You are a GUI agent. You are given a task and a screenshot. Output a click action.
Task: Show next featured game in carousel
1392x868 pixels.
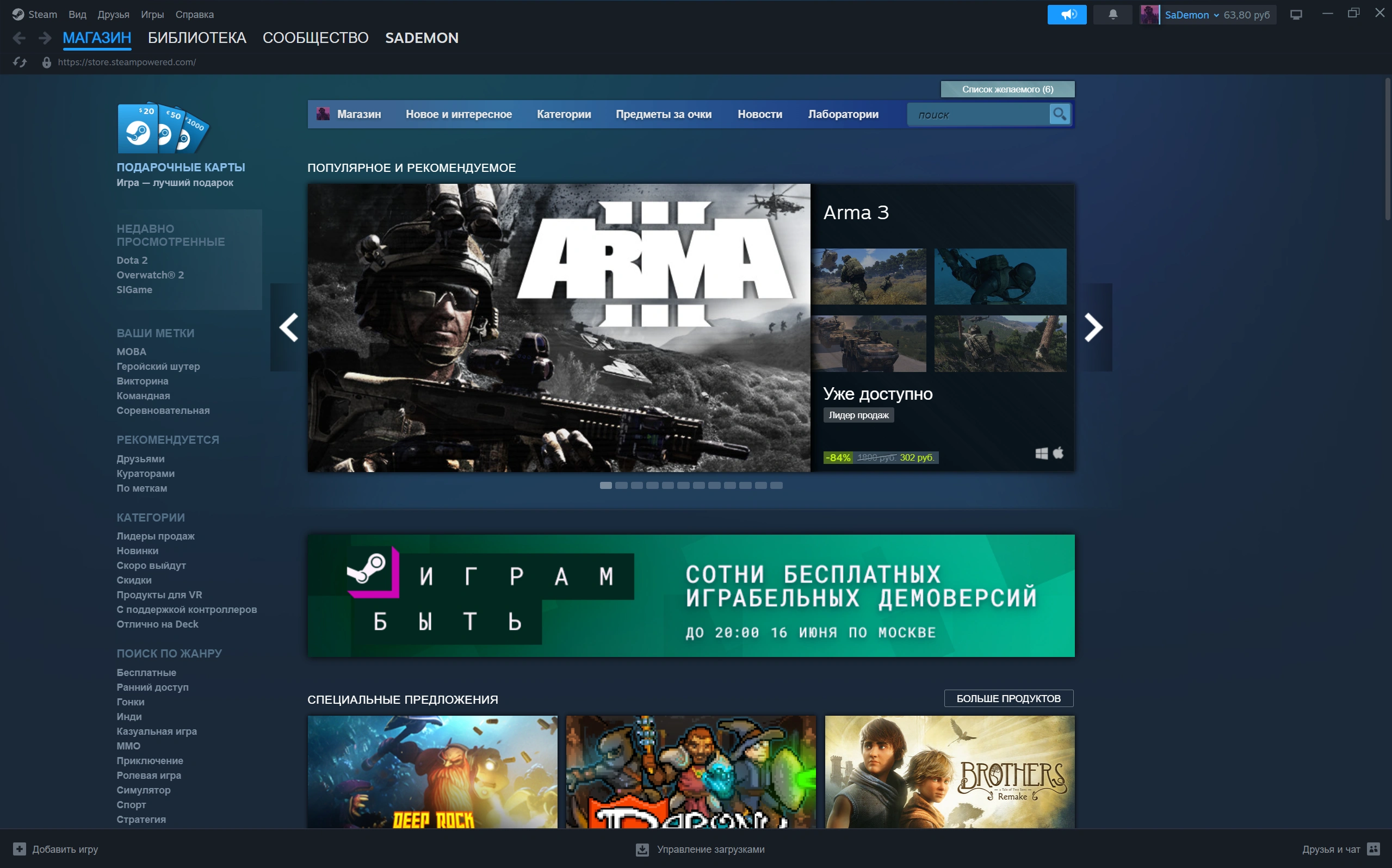1093,327
